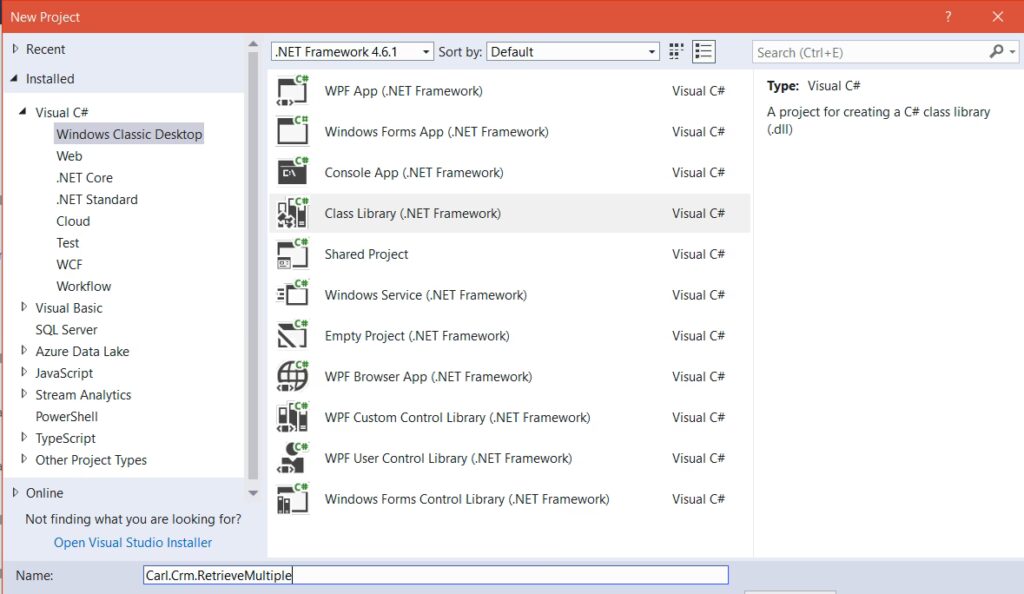Click the Console App template icon

pyautogui.click(x=292, y=173)
